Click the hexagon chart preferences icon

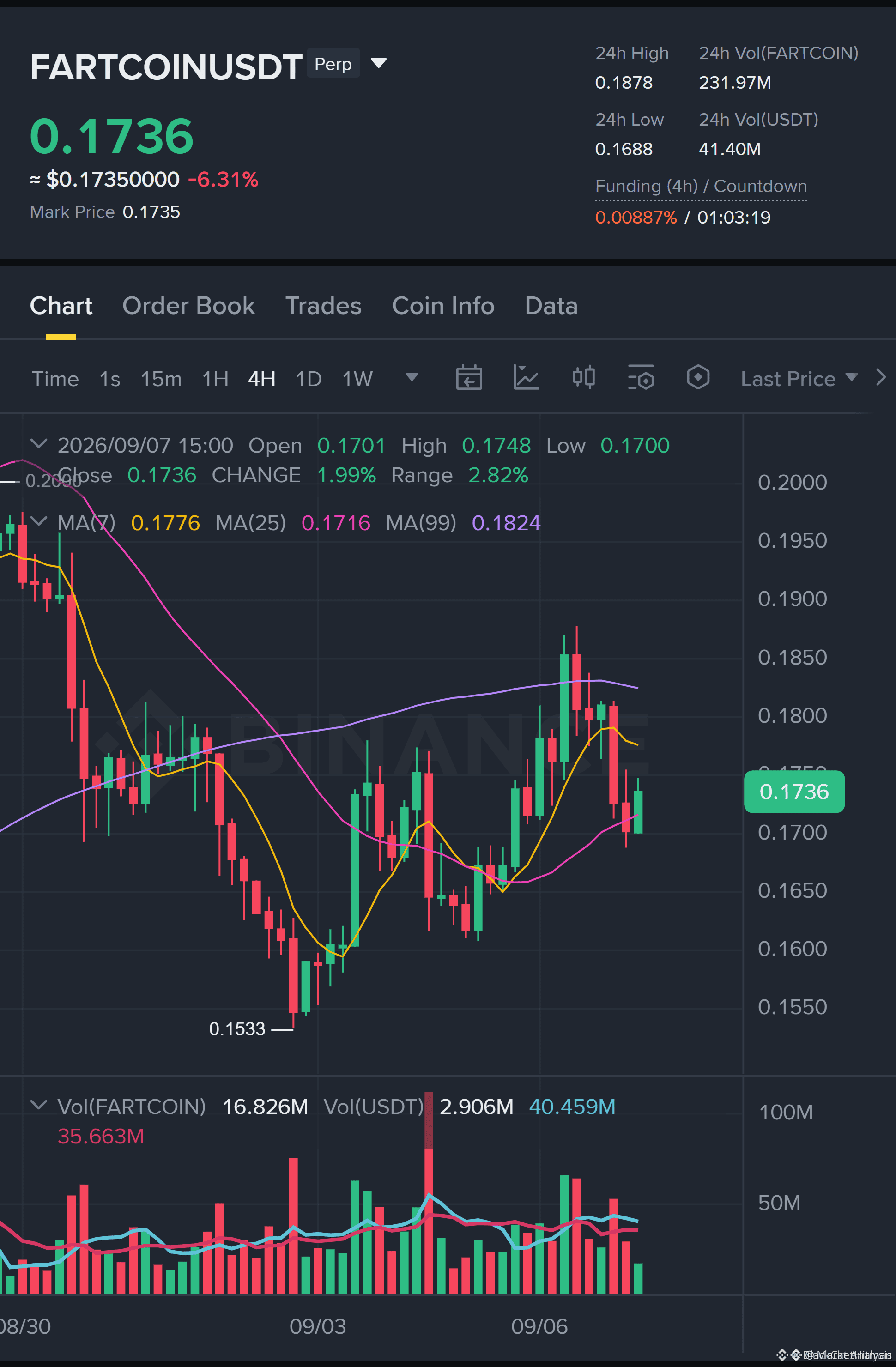click(x=698, y=377)
